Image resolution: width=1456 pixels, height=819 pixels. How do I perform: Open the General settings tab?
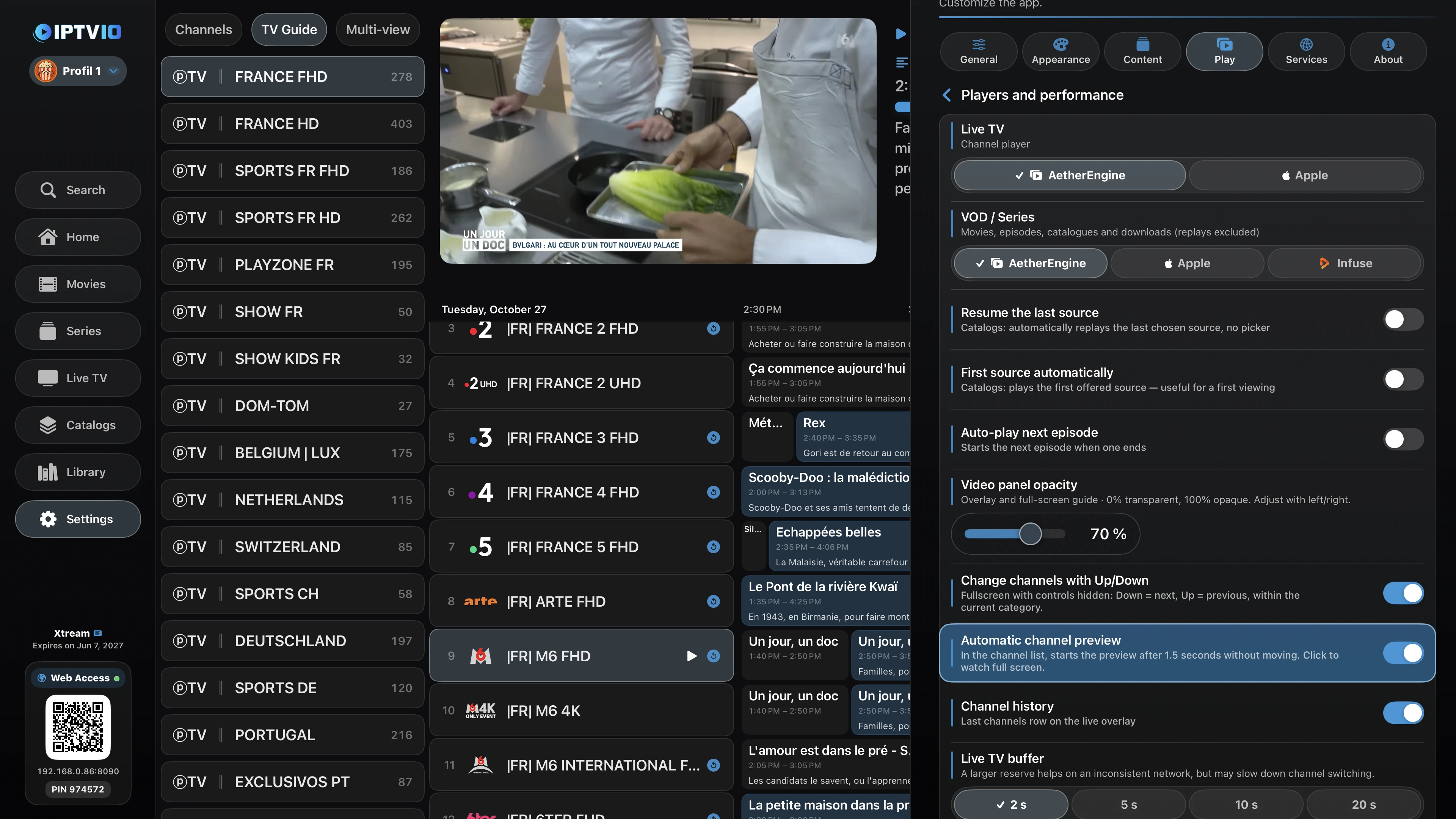[x=978, y=52]
